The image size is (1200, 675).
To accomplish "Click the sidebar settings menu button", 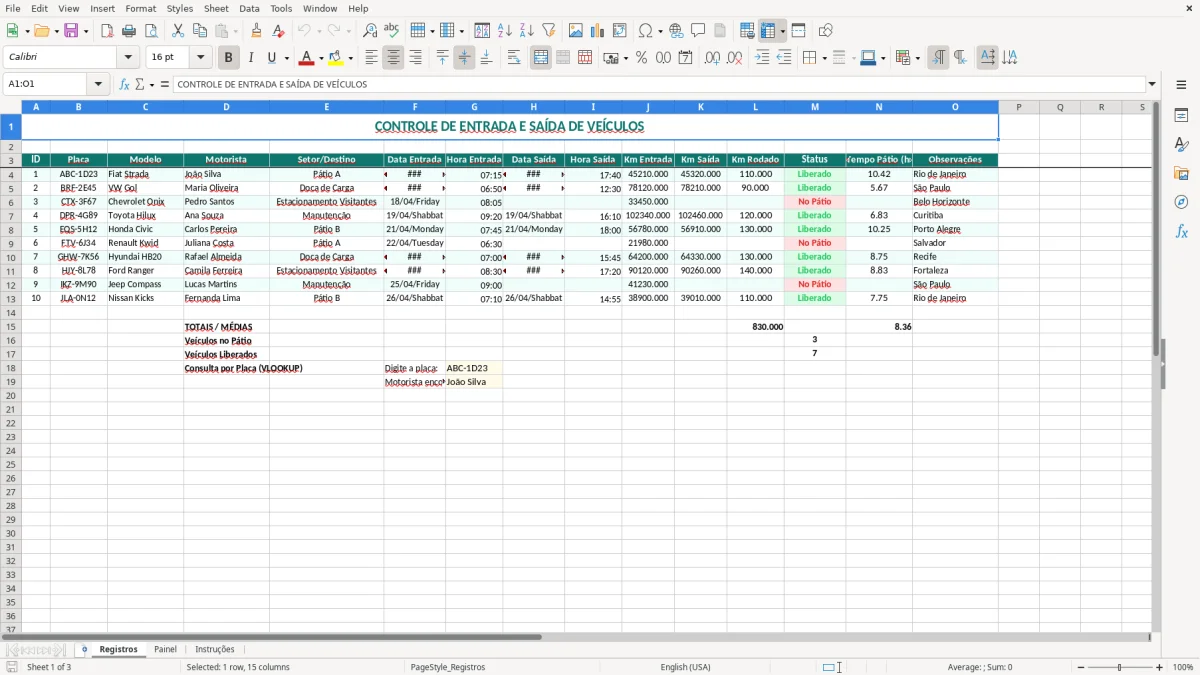I will coord(1181,84).
